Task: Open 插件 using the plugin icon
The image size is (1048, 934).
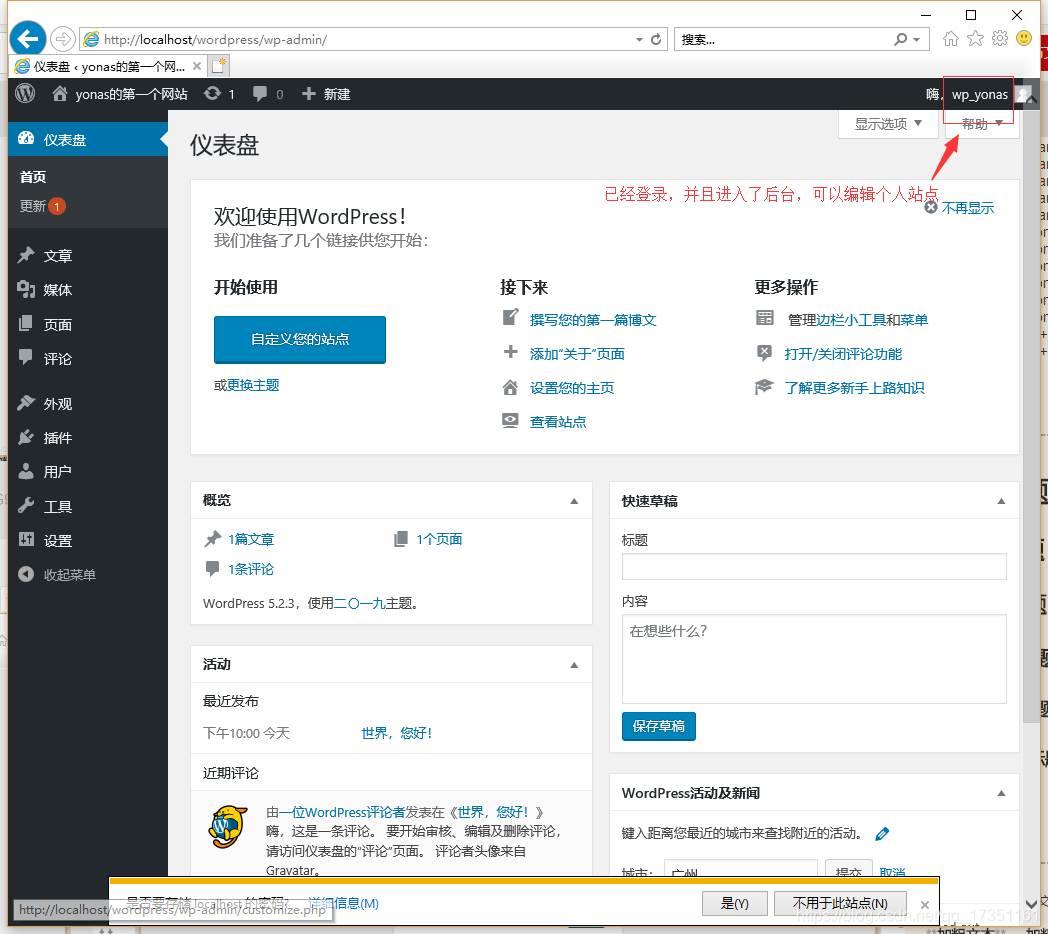Action: [25, 437]
